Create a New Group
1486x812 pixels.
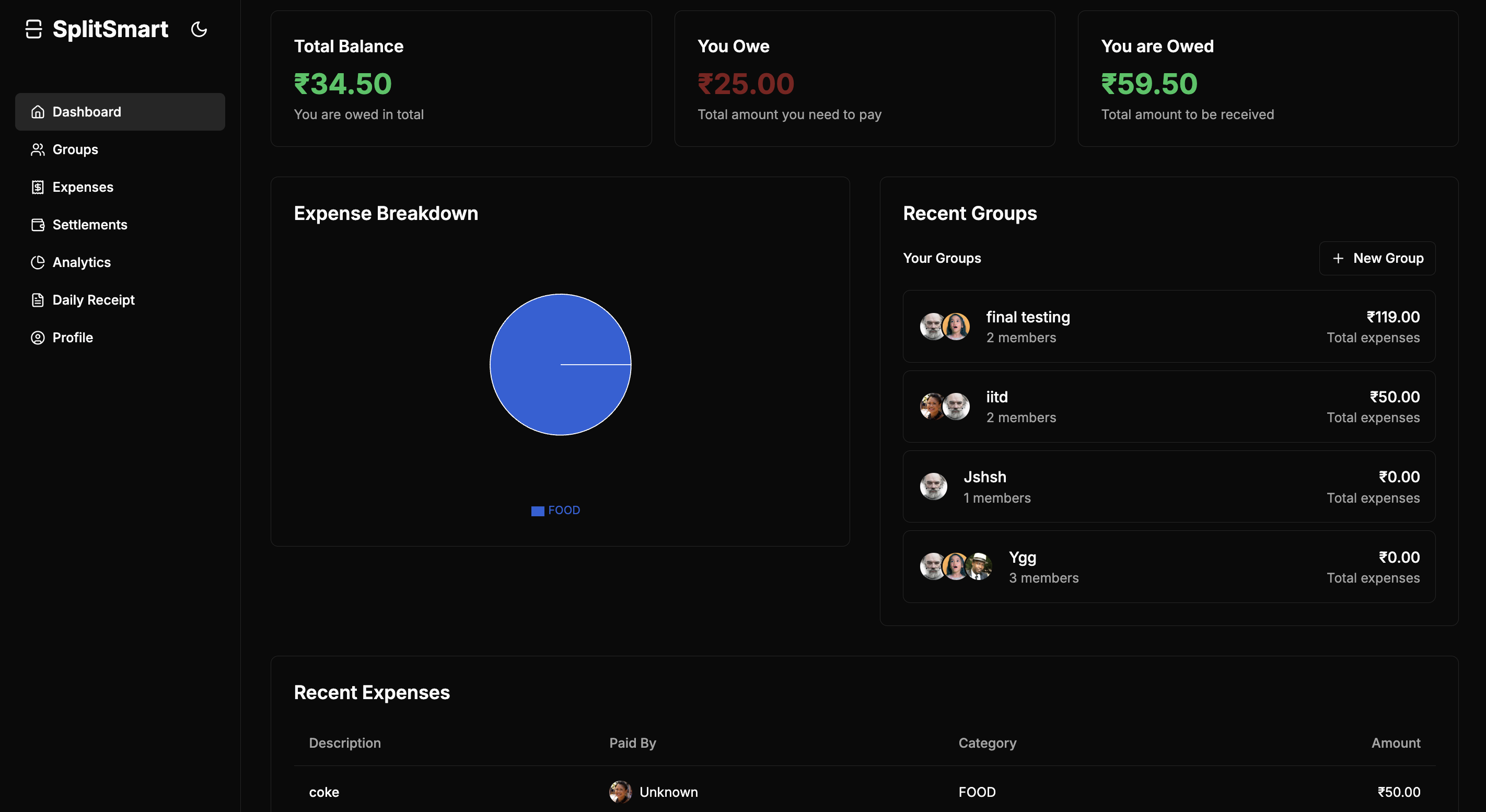[x=1377, y=258]
